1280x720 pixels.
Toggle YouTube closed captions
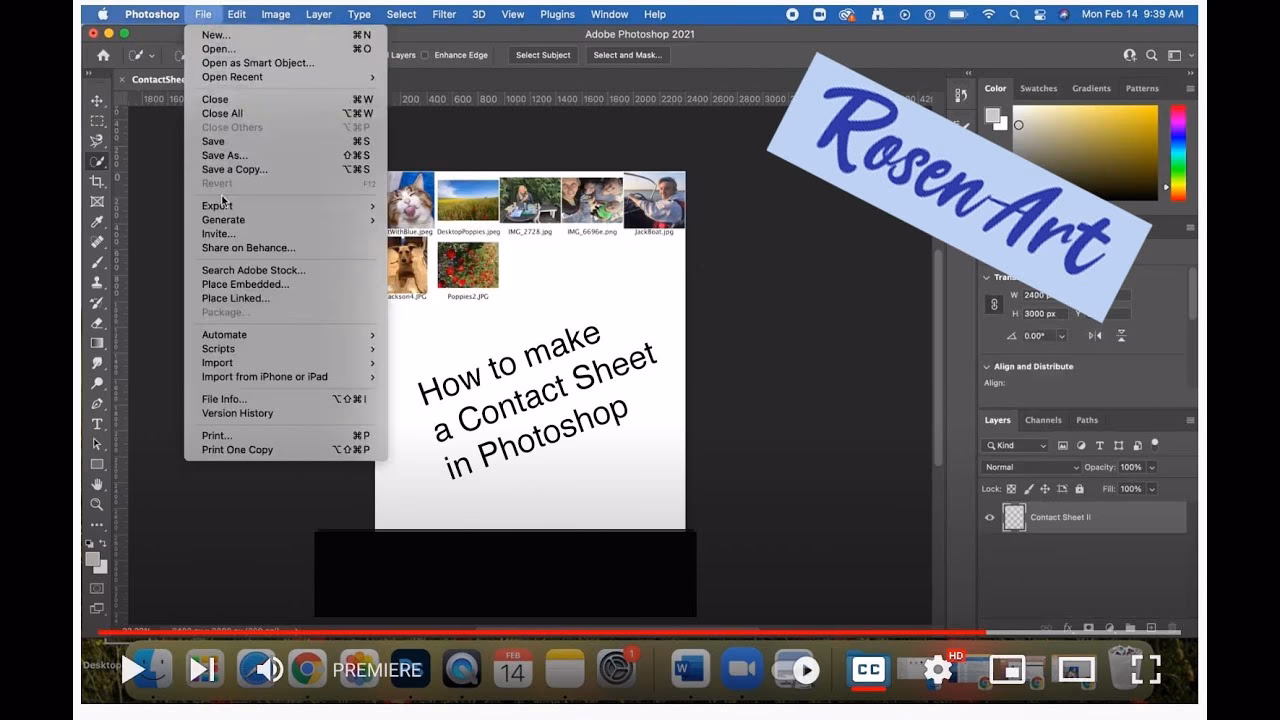868,669
